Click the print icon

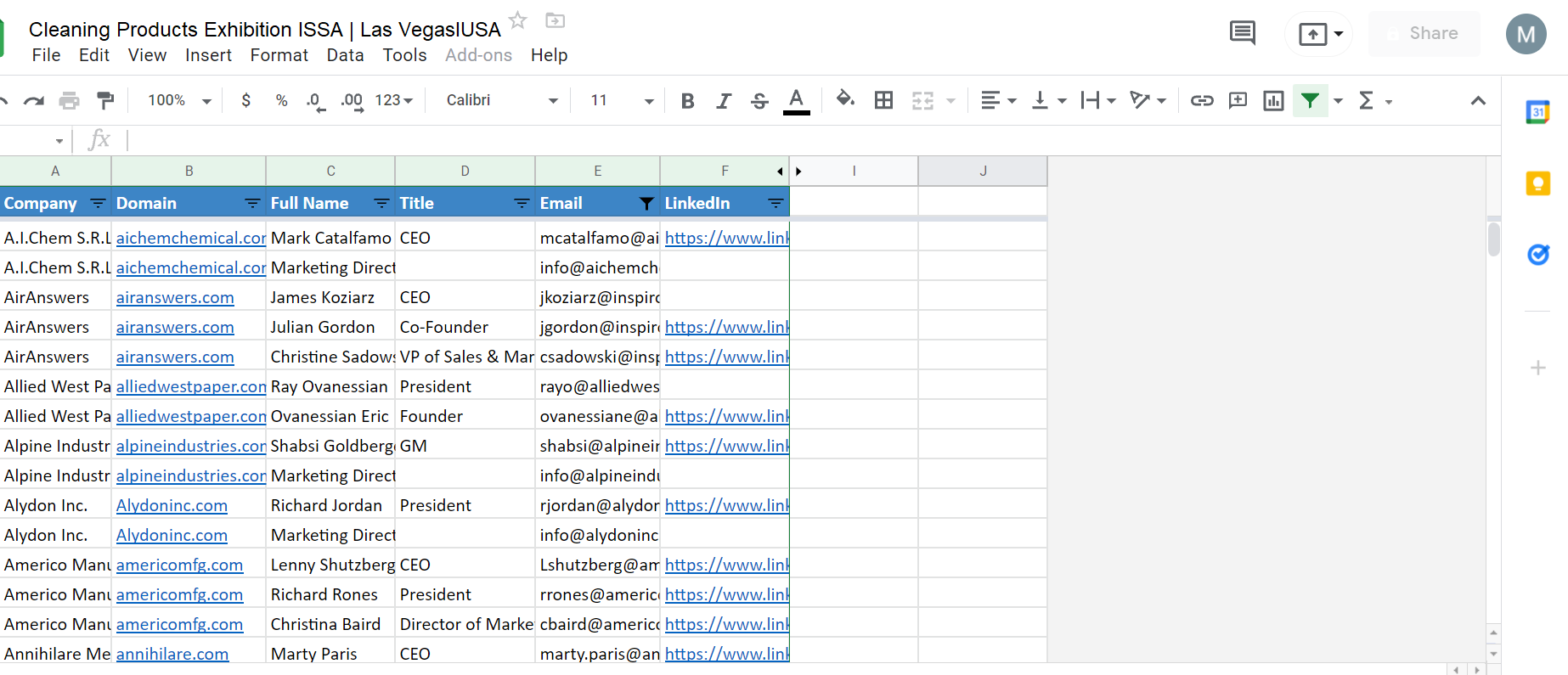[x=69, y=101]
